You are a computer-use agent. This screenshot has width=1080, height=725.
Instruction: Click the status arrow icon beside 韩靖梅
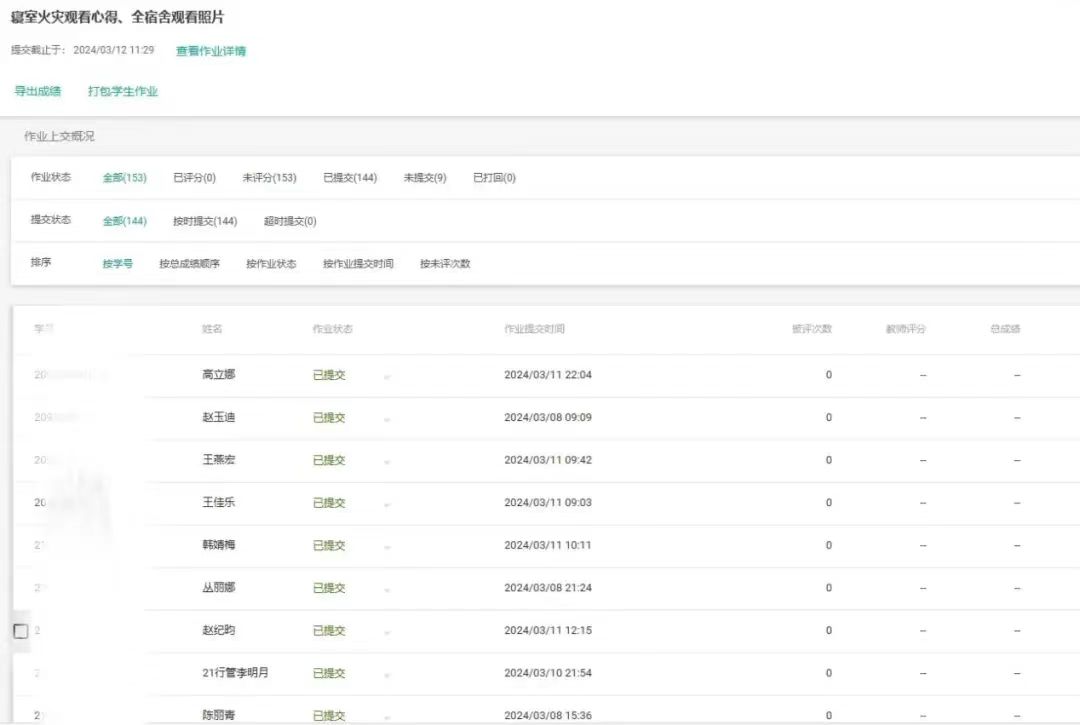tap(387, 547)
